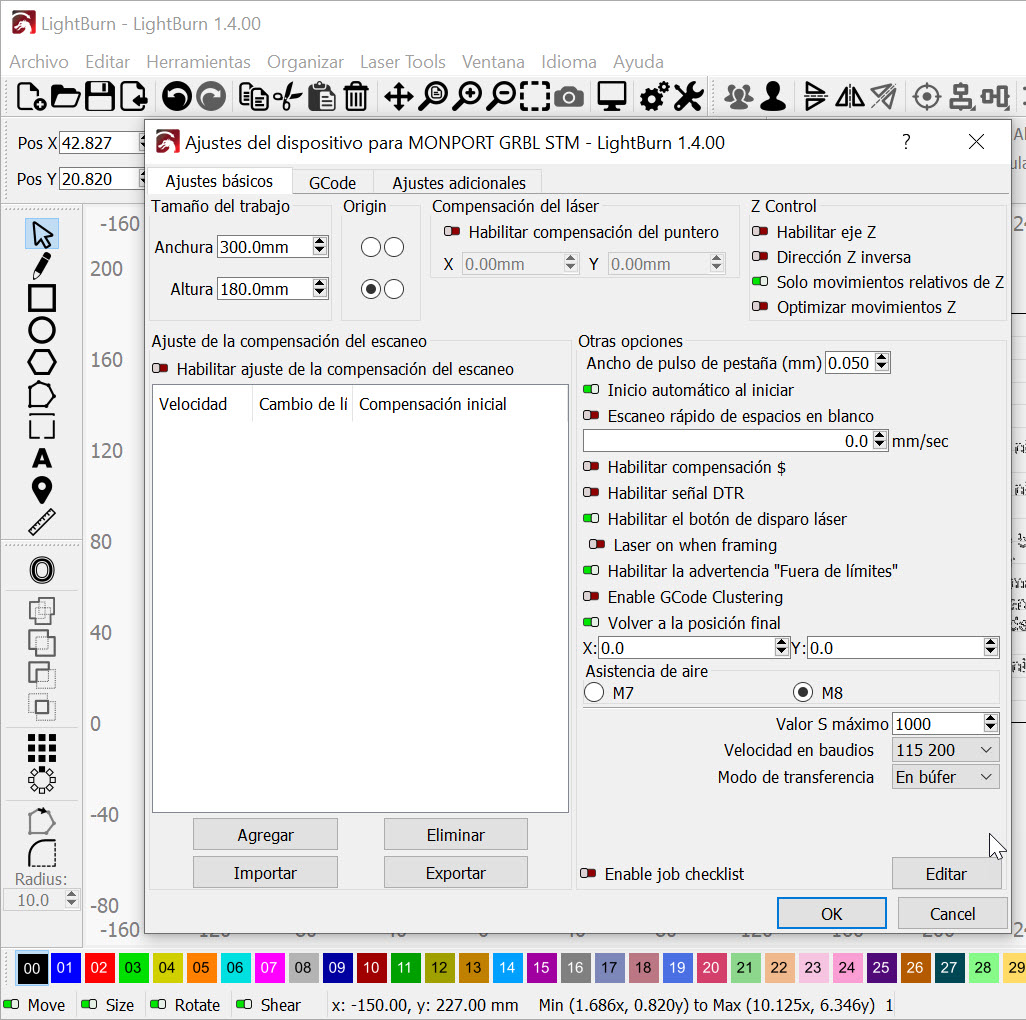Viewport: 1026px width, 1020px height.
Task: Click the Importar button
Action: click(265, 873)
